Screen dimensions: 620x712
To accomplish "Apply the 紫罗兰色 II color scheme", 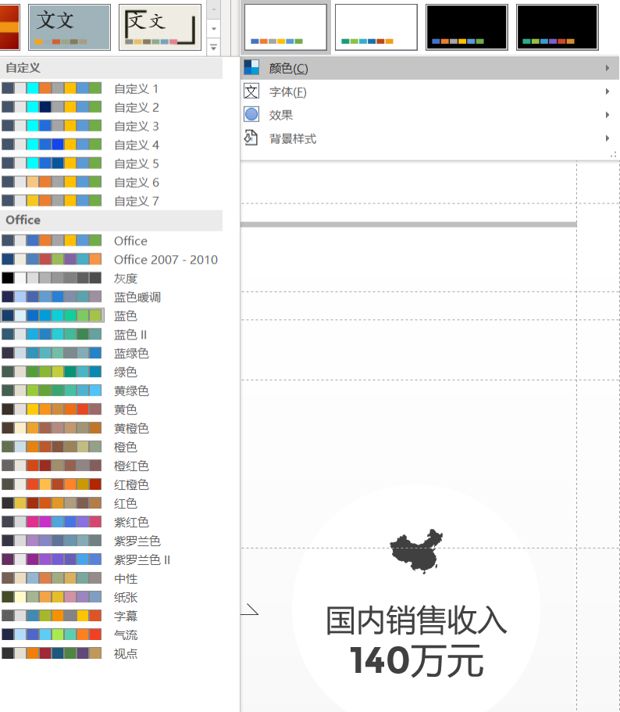I will [111, 559].
